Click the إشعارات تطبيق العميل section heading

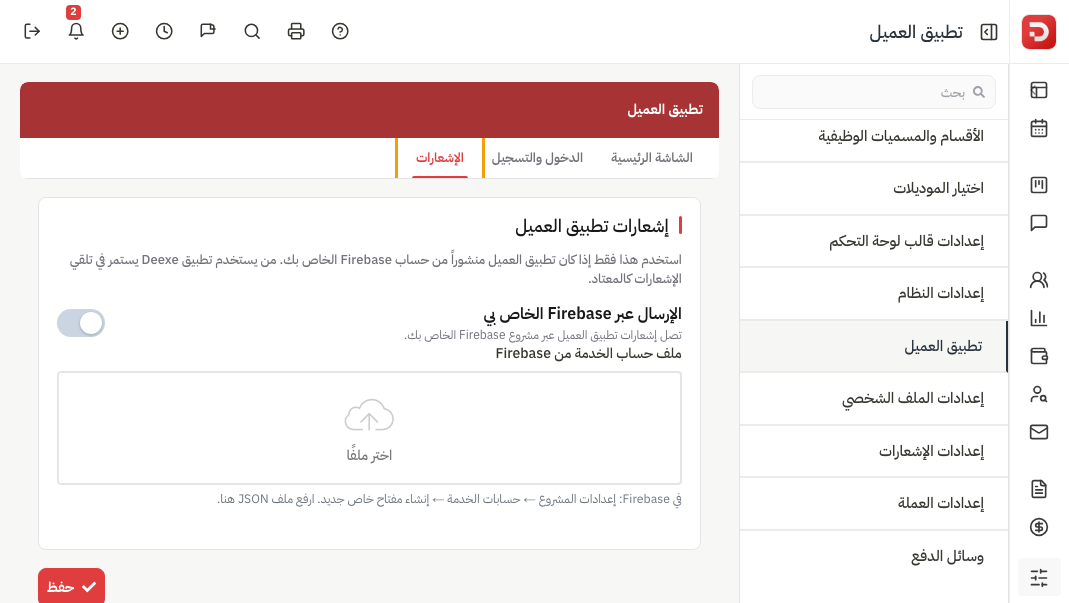point(592,226)
